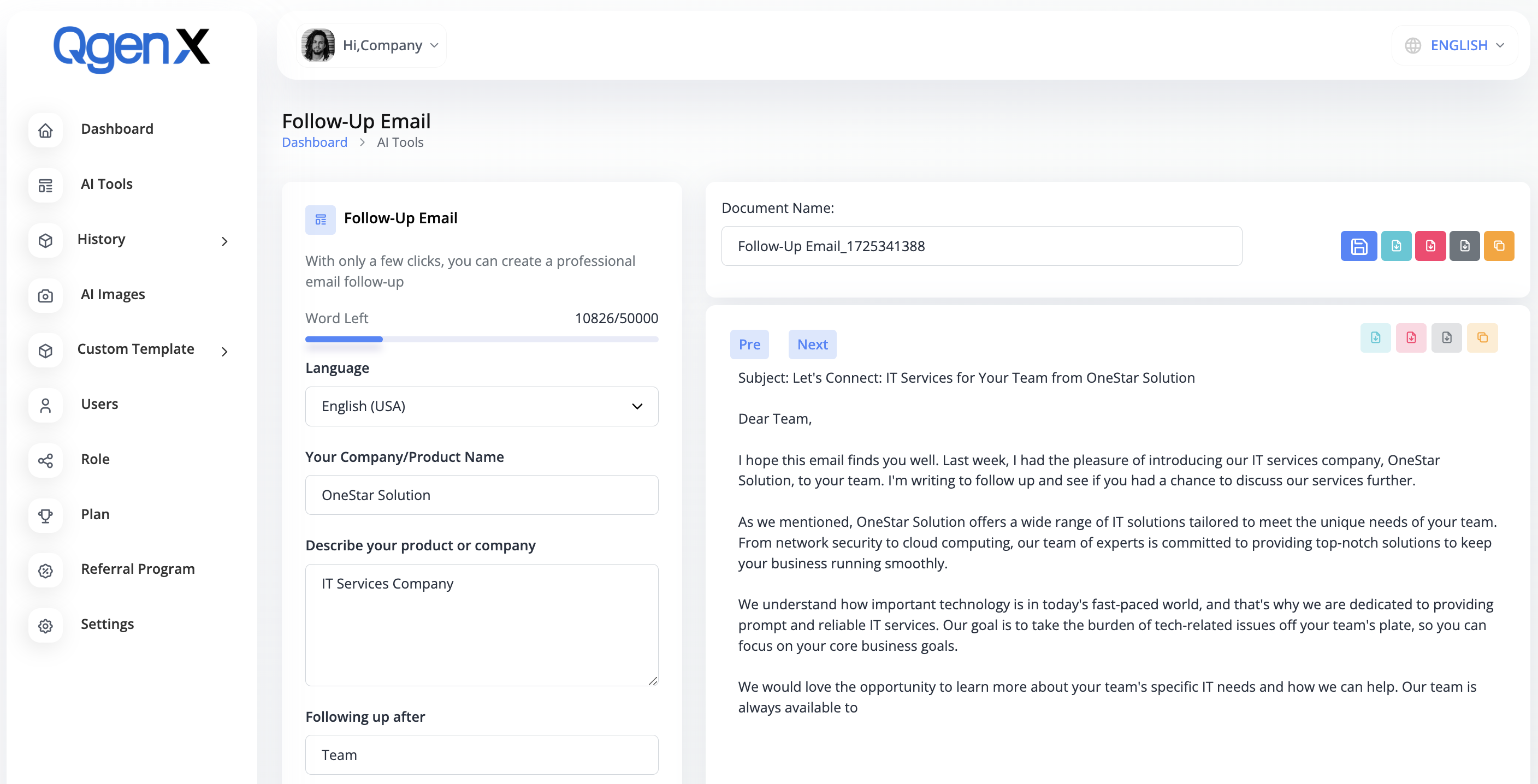Click the Company/Product Name field
1538x784 pixels.
[x=482, y=495]
